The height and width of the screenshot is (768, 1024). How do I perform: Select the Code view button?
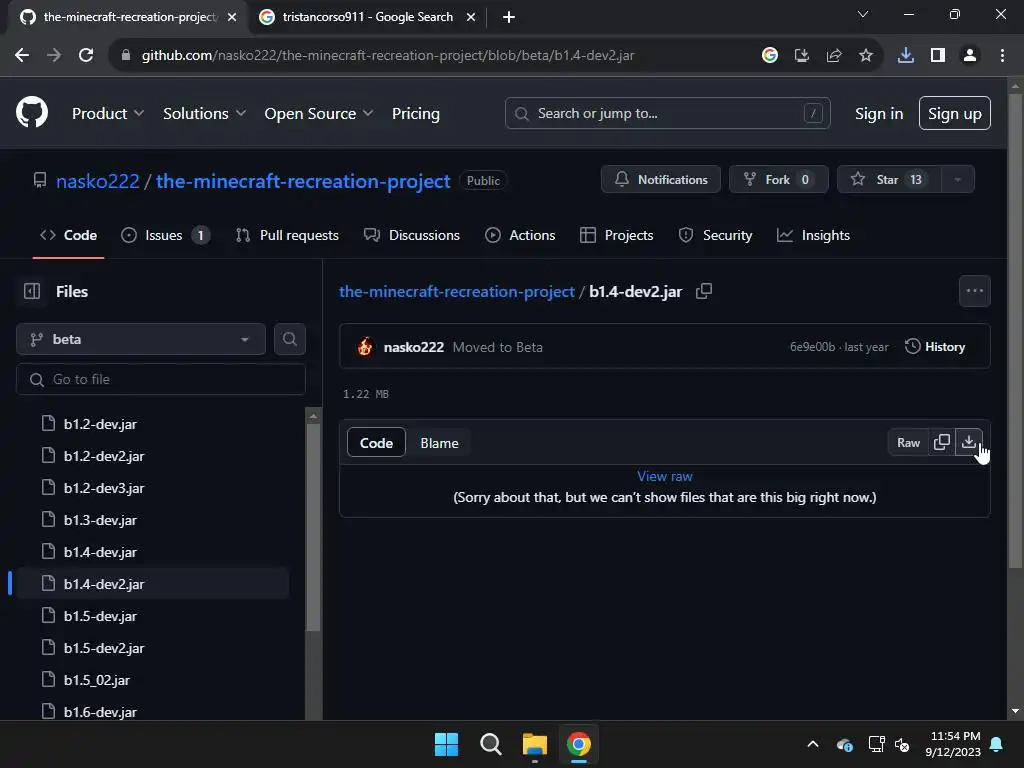click(x=376, y=443)
